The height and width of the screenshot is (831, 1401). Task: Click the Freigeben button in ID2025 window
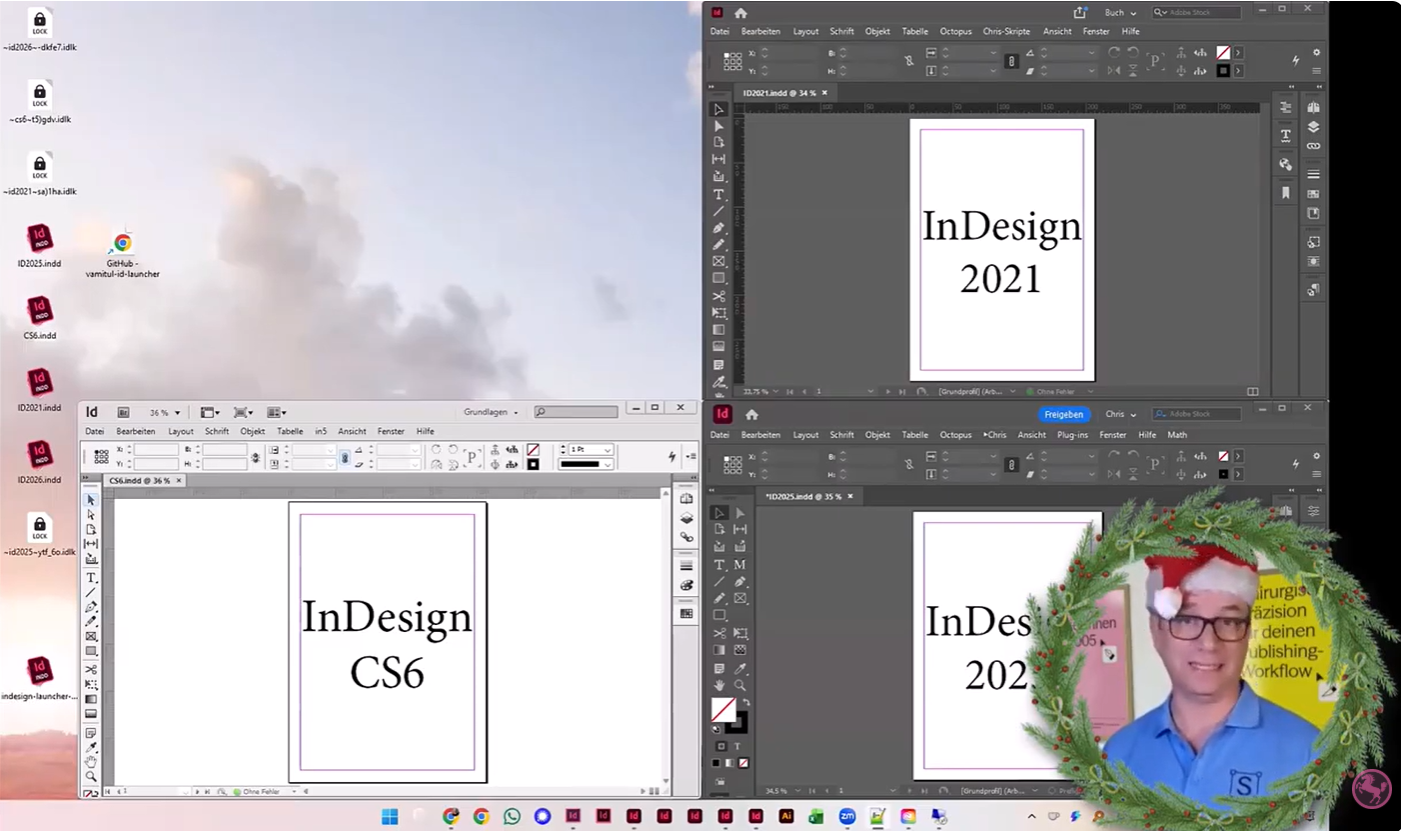(x=1063, y=413)
